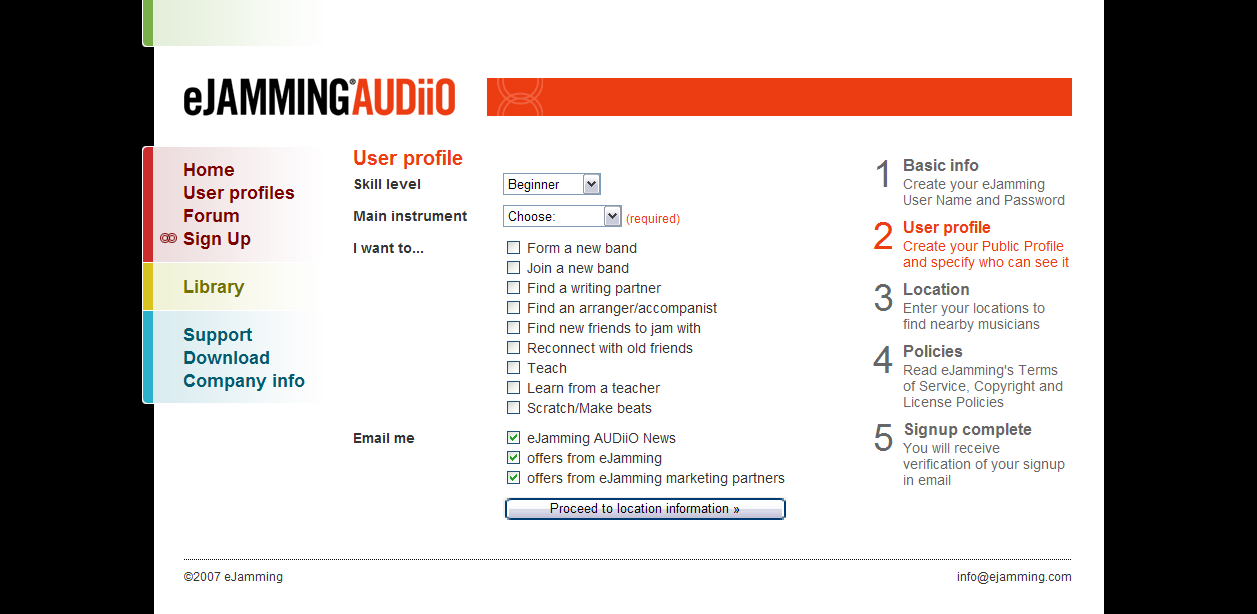Click the orange User profile page title
Image resolution: width=1257 pixels, height=614 pixels.
[408, 158]
